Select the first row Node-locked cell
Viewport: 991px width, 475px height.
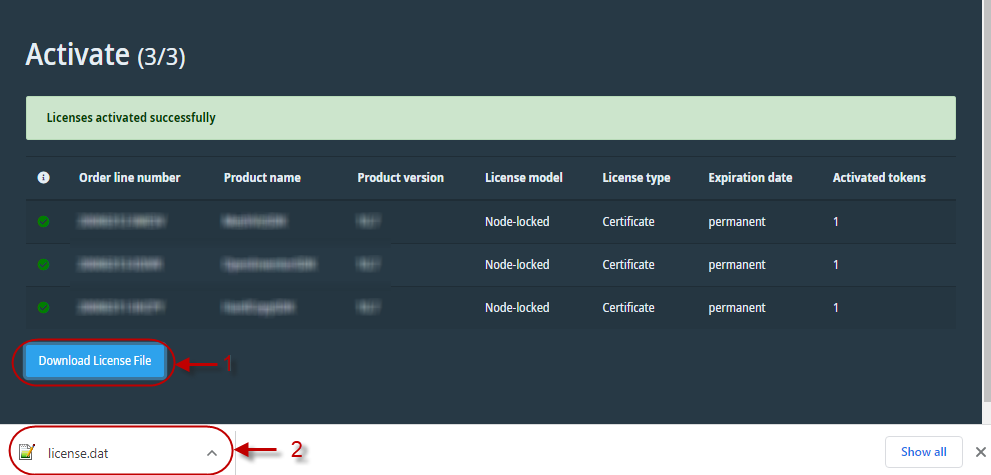click(517, 222)
